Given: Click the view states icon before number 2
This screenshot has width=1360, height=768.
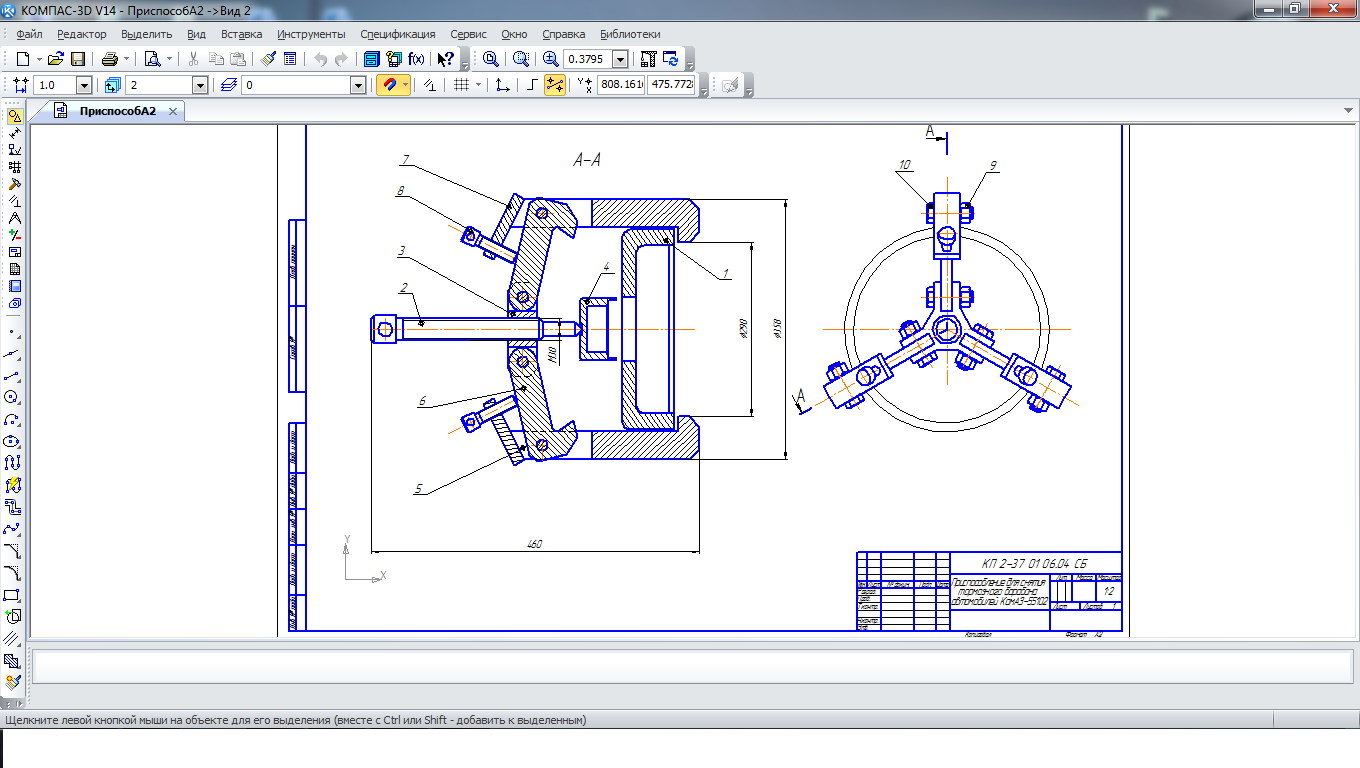Looking at the screenshot, I should [112, 86].
